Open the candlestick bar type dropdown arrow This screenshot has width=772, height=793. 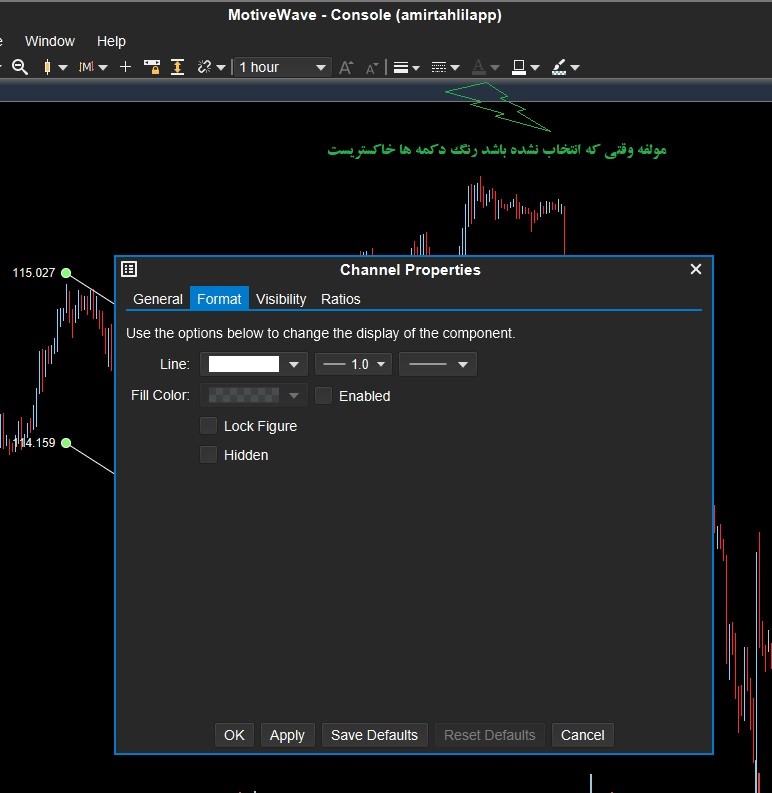pos(63,67)
